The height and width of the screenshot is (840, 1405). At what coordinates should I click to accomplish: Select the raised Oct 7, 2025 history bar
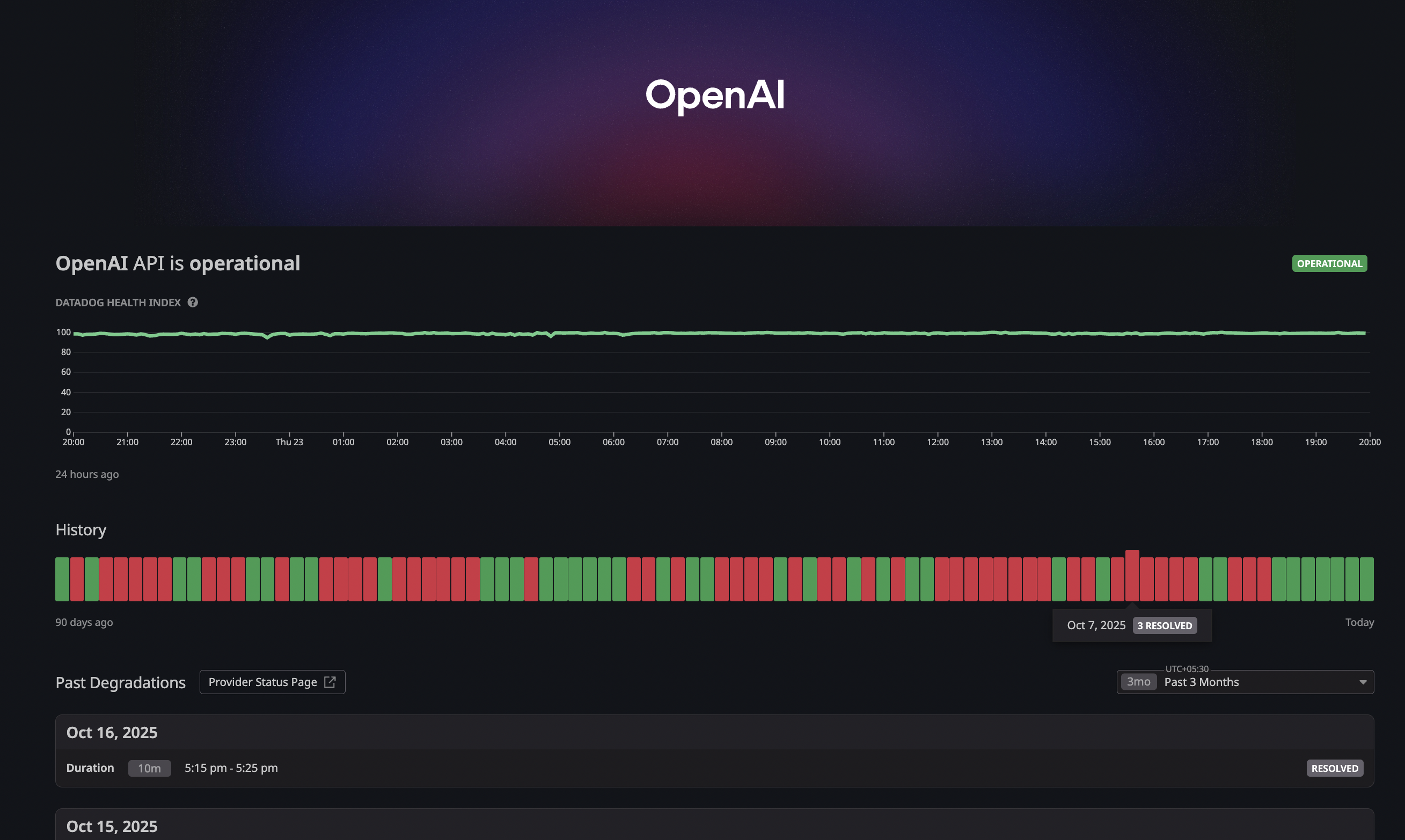(1132, 575)
